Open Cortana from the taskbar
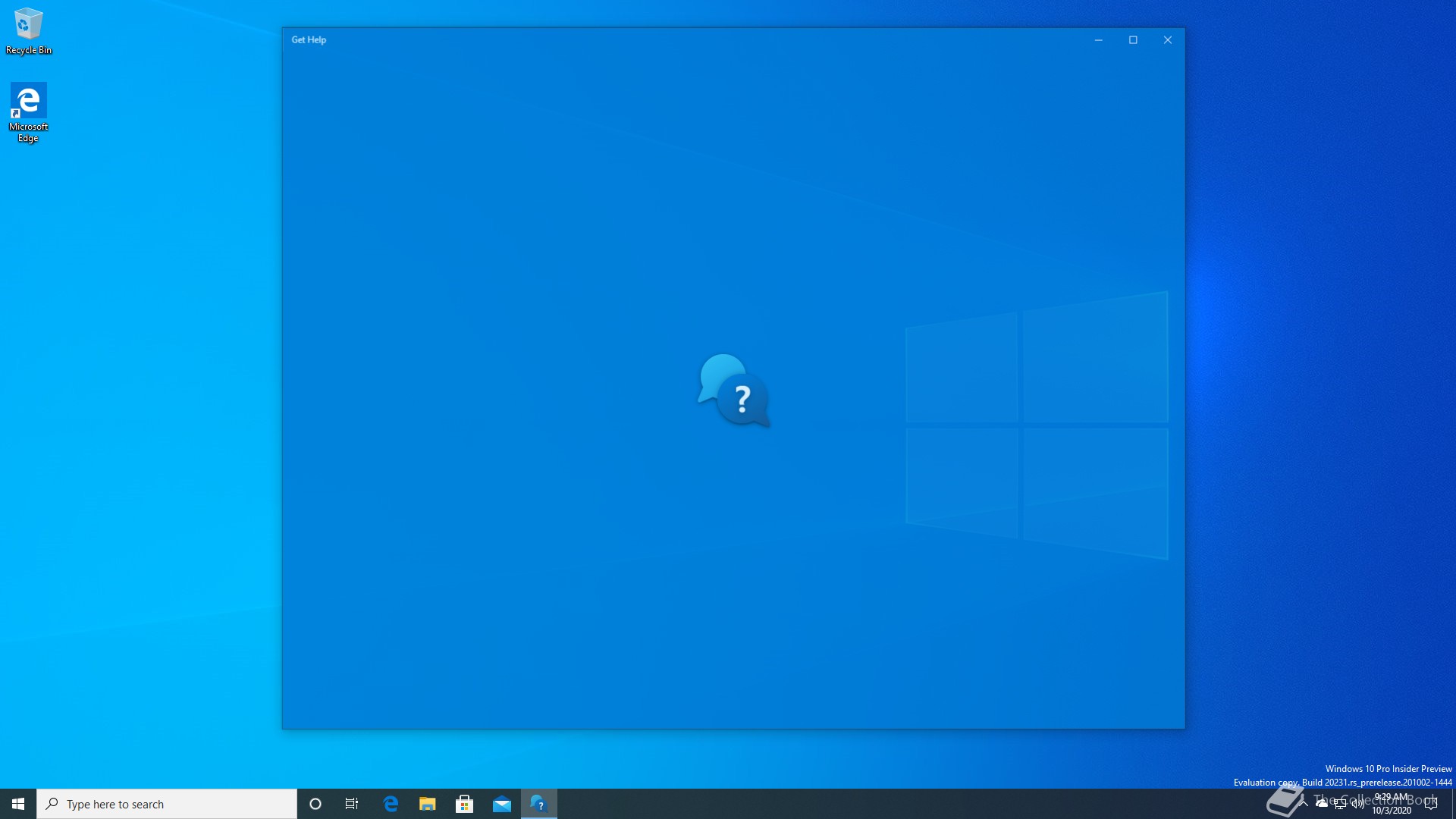 click(x=315, y=804)
